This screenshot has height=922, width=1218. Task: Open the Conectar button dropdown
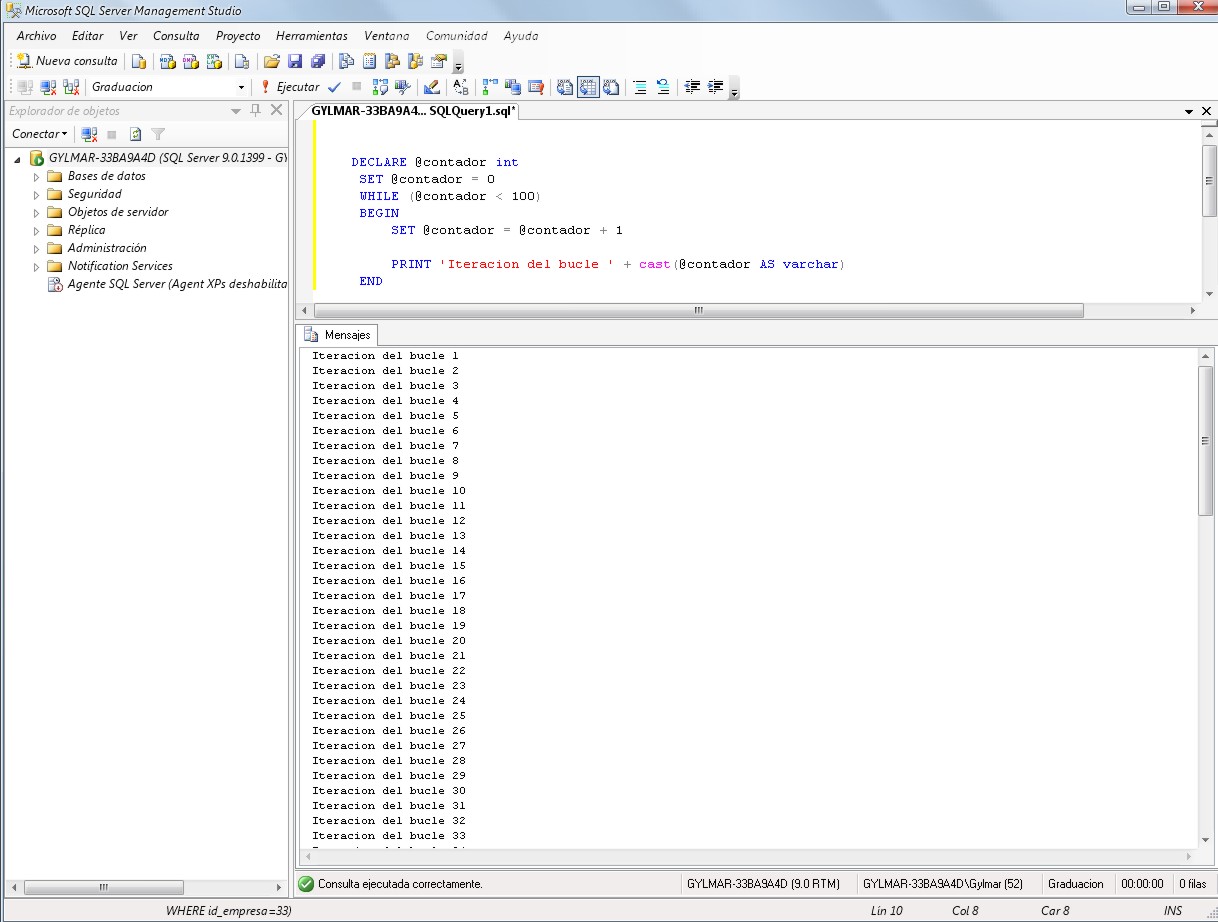click(x=62, y=134)
